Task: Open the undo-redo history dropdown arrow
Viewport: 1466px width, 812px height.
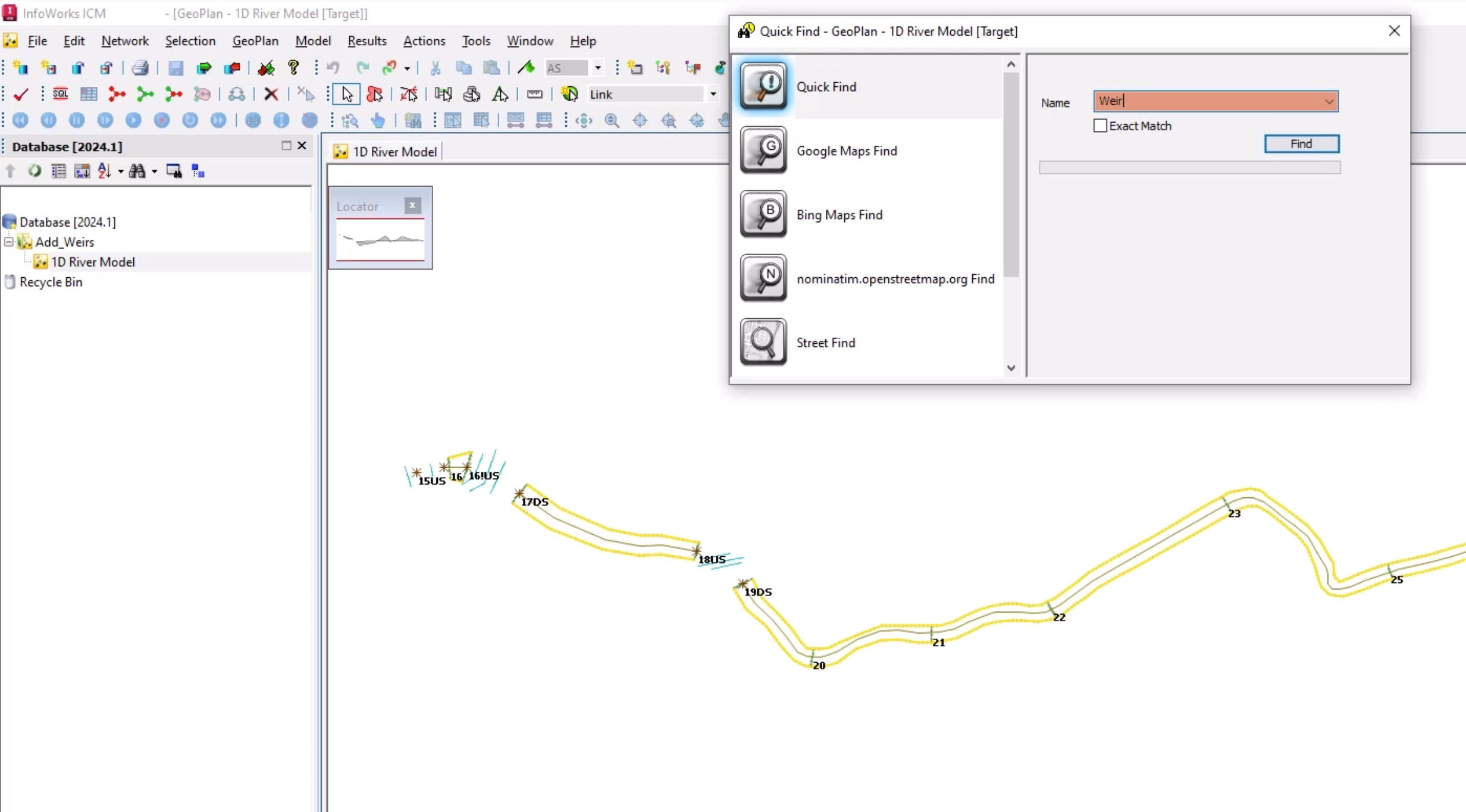Action: [407, 68]
